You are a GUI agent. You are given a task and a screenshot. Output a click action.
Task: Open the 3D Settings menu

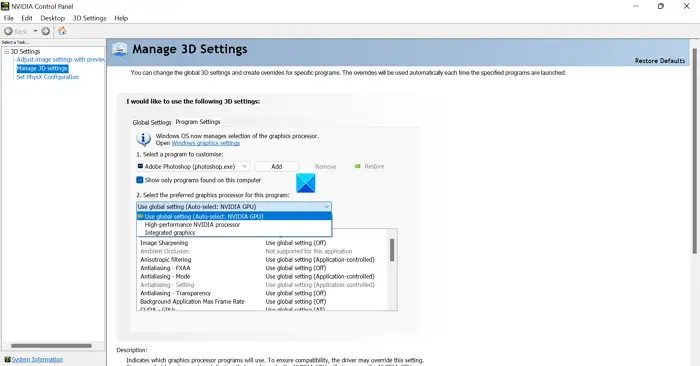[x=90, y=18]
